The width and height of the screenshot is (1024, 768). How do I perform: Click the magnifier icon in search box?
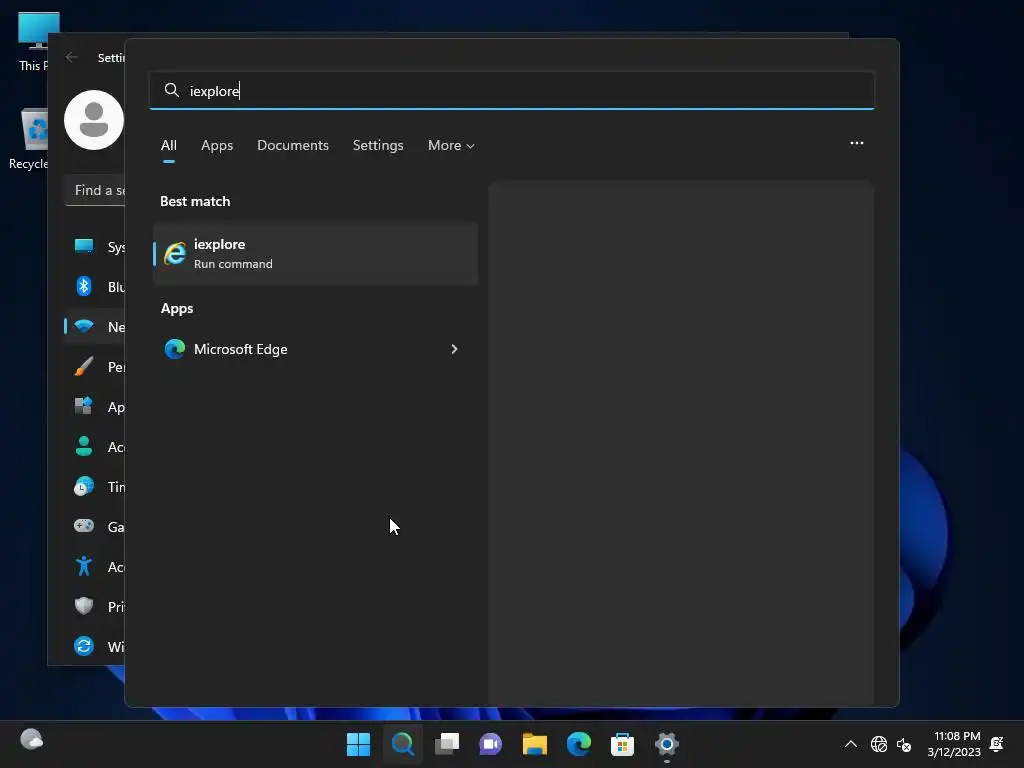click(x=172, y=90)
